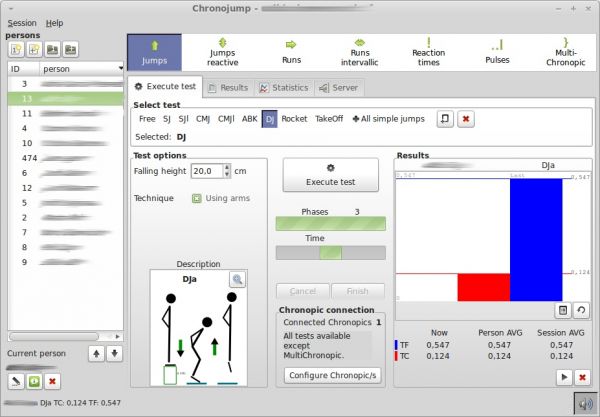Viewport: 600px width, 417px height.
Task: Move current person up with arrow
Action: tap(96, 354)
